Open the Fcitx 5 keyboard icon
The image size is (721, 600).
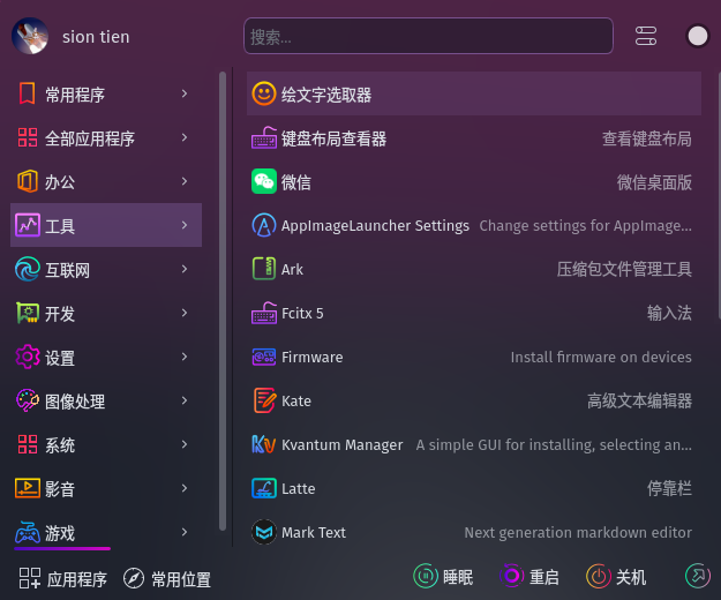point(264,313)
